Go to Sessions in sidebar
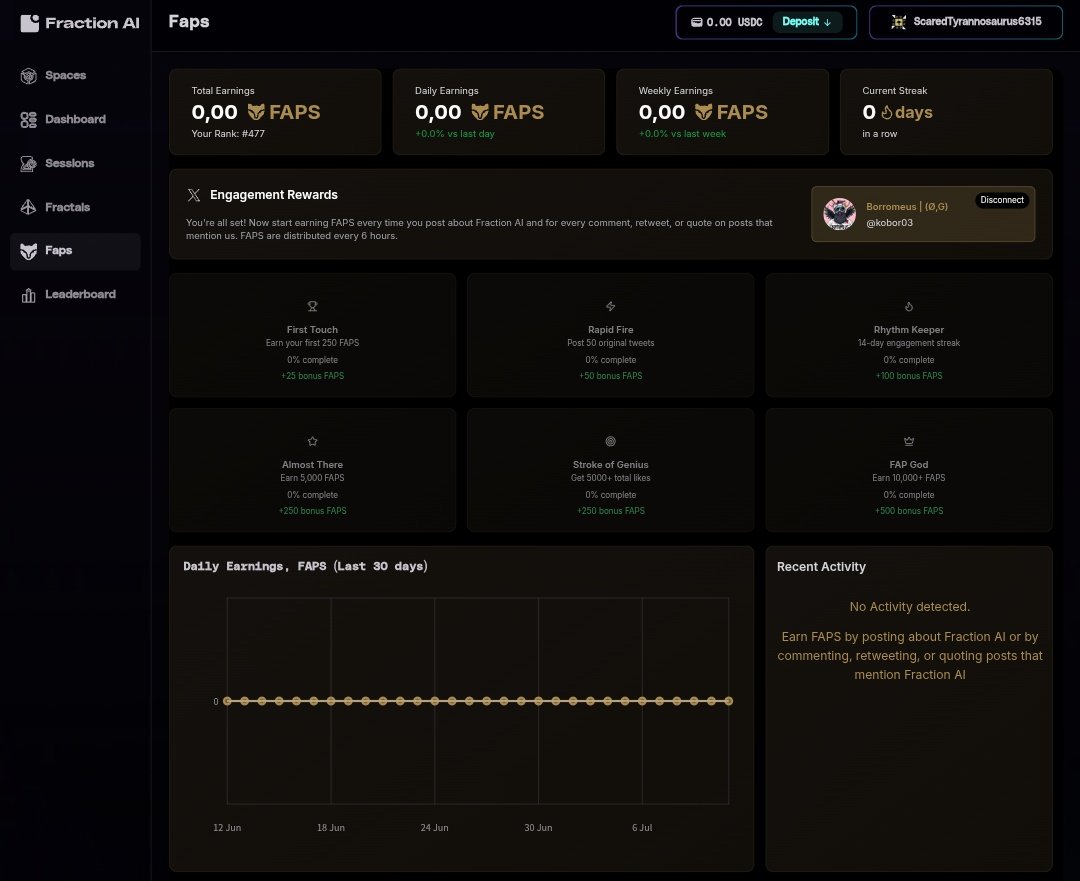Screen dimensions: 1080x881 [x=76, y=164]
